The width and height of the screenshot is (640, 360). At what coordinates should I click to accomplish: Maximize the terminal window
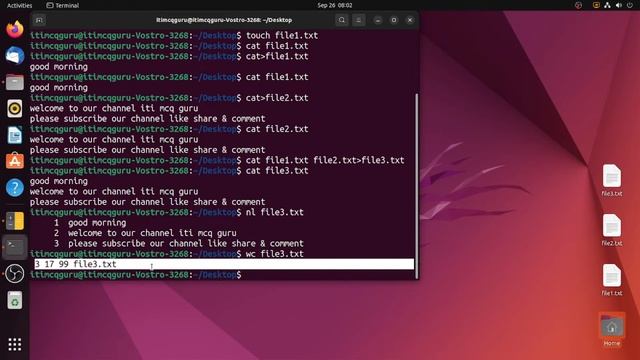[x=394, y=20]
